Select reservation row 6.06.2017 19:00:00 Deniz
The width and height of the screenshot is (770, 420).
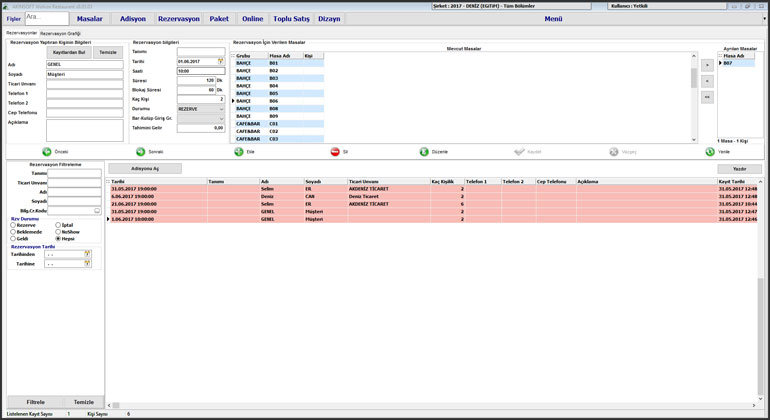pyautogui.click(x=432, y=196)
